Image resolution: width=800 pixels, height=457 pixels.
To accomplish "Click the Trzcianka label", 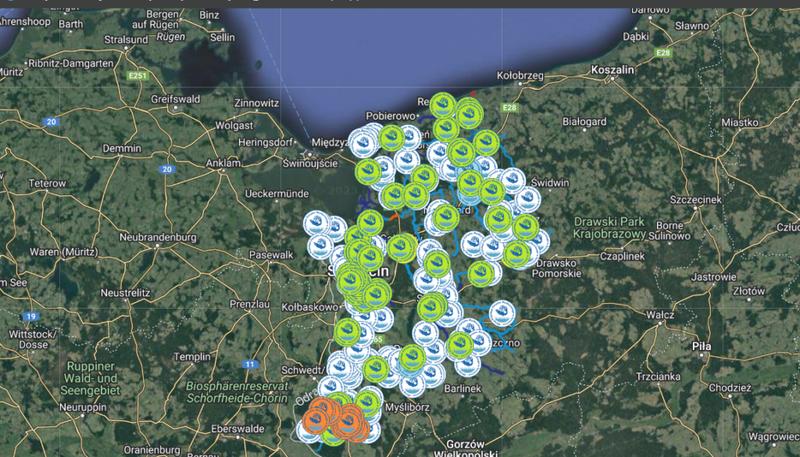I will pyautogui.click(x=658, y=376).
